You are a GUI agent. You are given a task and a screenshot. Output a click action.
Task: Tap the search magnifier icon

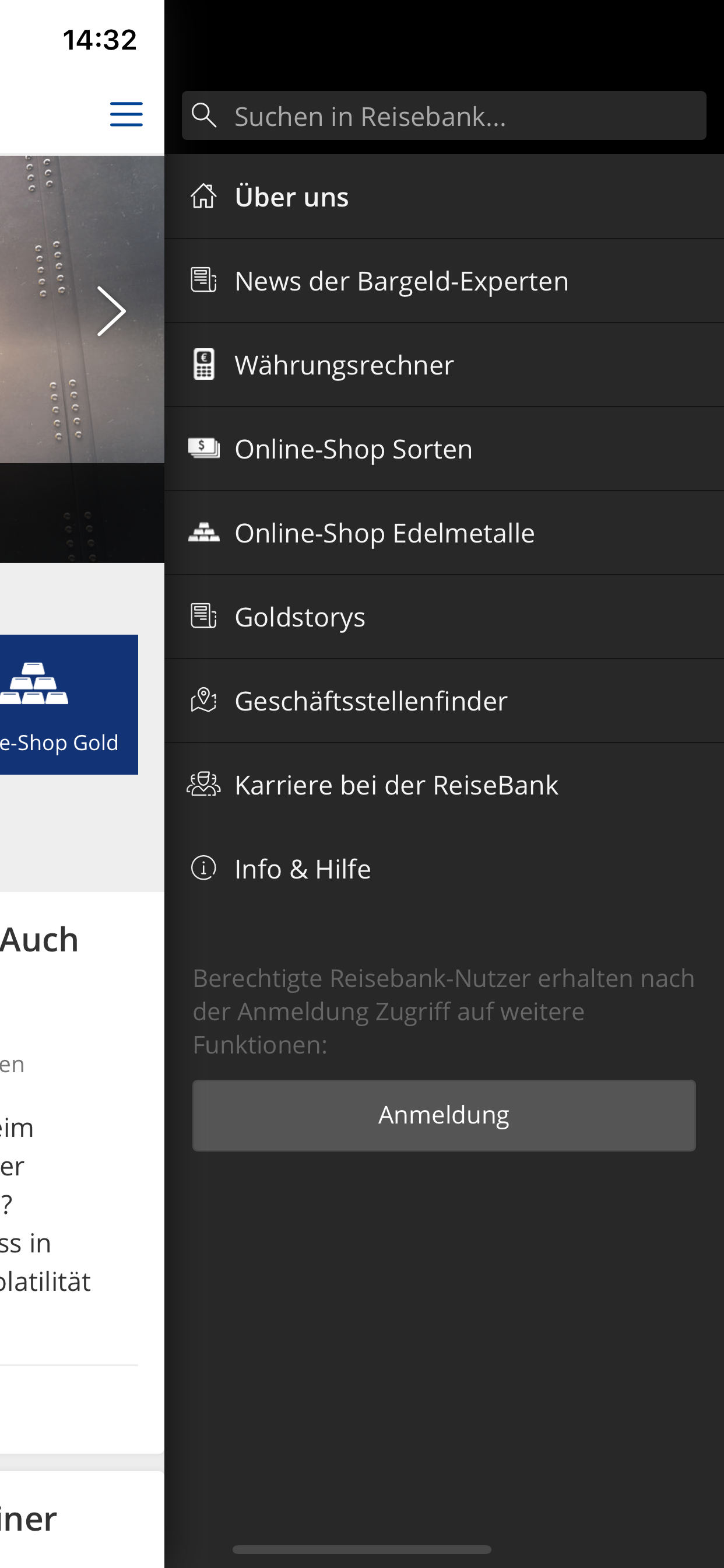(204, 115)
